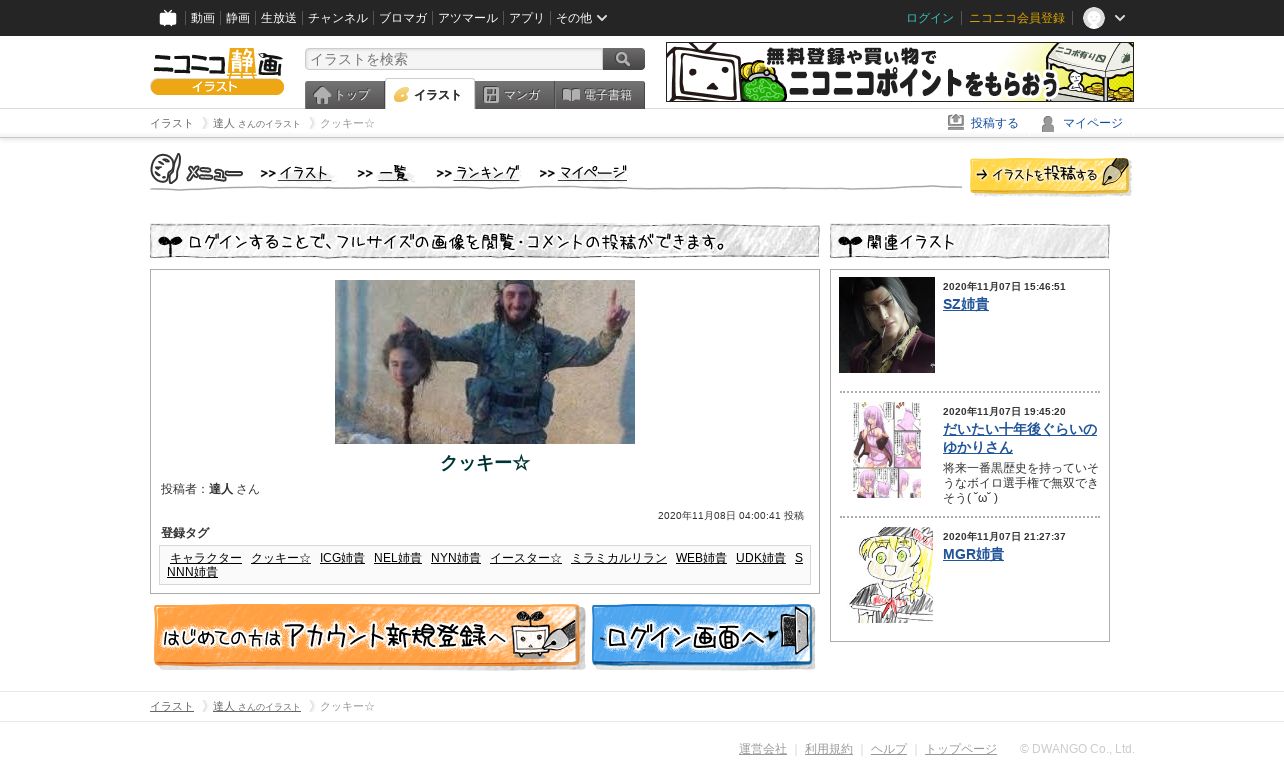The image size is (1284, 776).
Task: Click イラスト in the top breadcrumb
Action: [172, 123]
